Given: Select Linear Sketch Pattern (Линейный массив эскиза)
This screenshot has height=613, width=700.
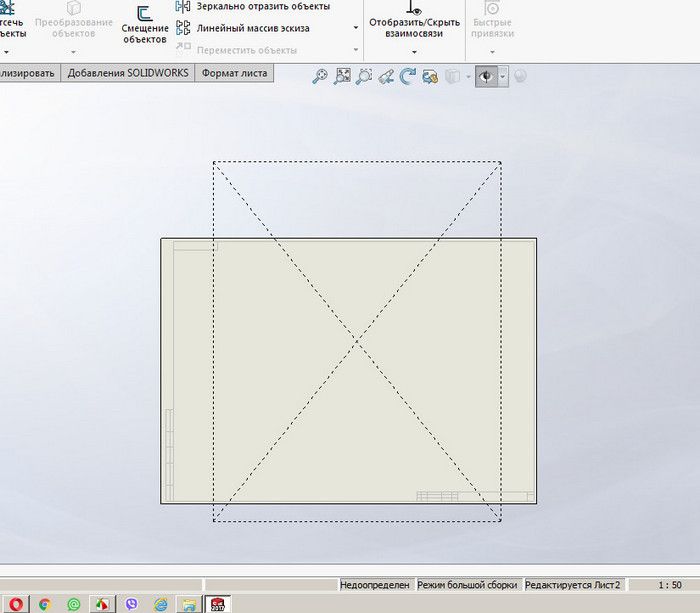Looking at the screenshot, I should [x=252, y=29].
